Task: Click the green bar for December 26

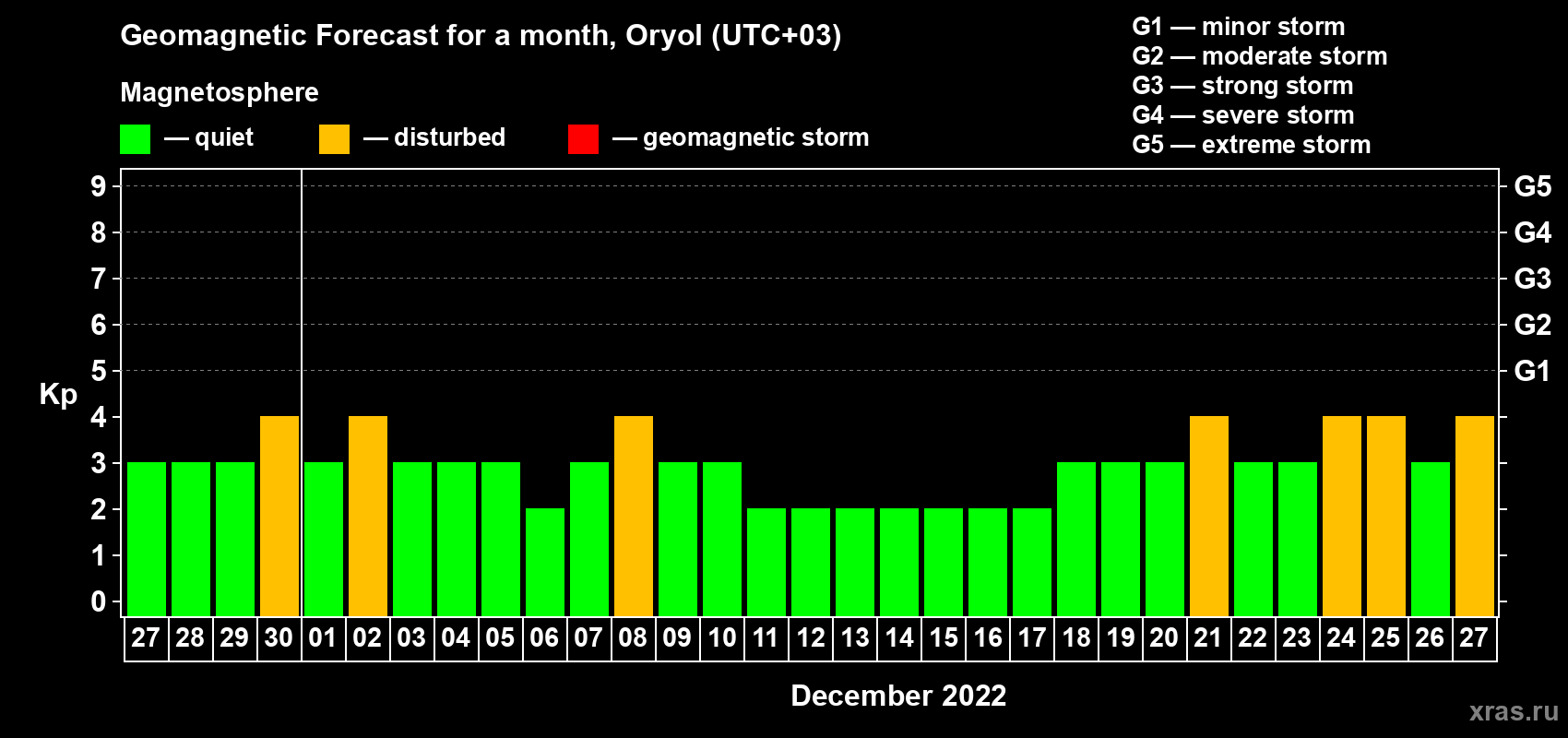Action: [x=1431, y=540]
